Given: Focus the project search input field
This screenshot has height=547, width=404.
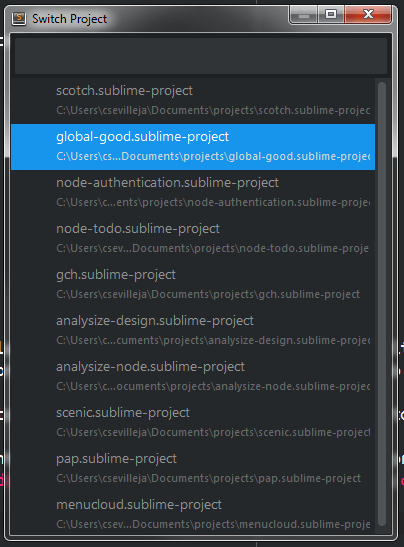Looking at the screenshot, I should click(201, 56).
